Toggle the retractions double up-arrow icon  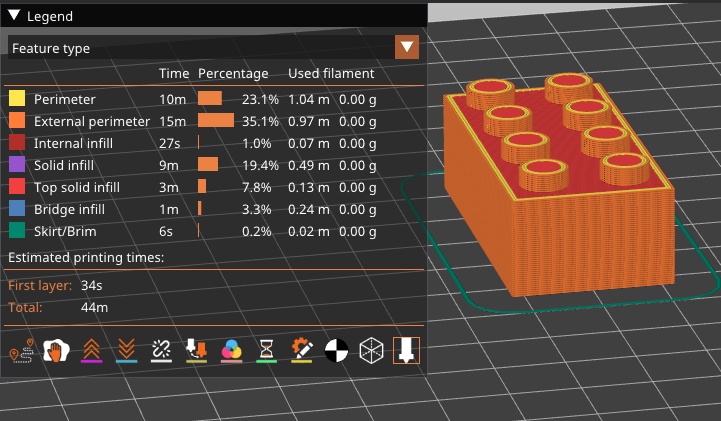pyautogui.click(x=91, y=351)
